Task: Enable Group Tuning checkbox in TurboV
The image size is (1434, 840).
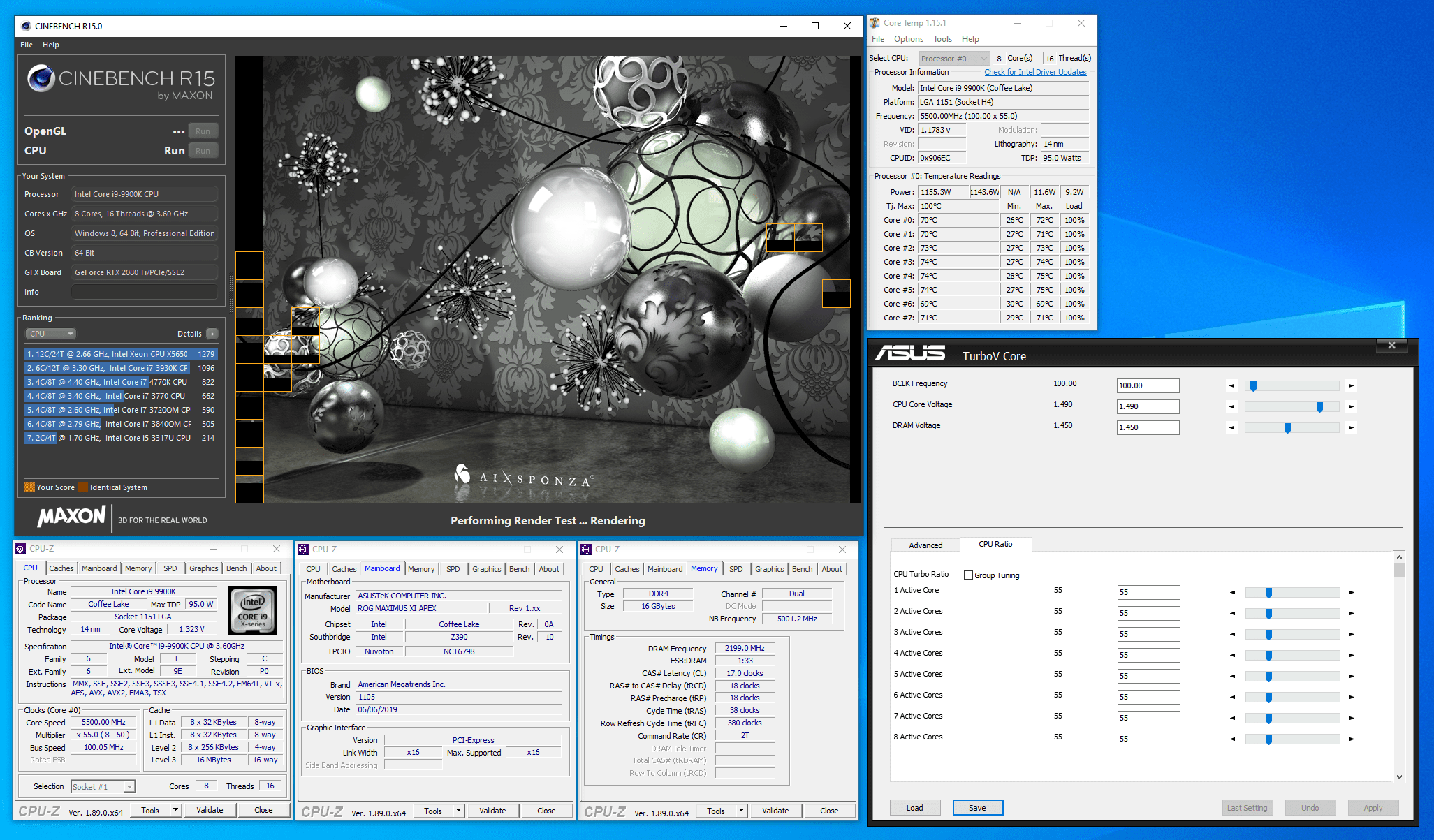Action: pyautogui.click(x=968, y=575)
